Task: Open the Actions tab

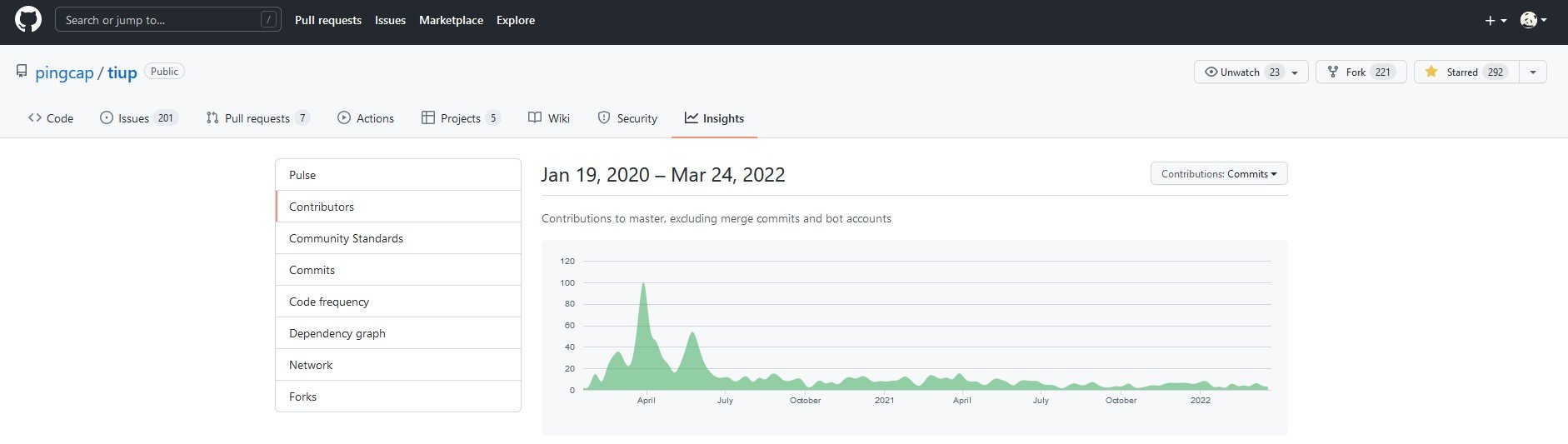Action: 366,118
